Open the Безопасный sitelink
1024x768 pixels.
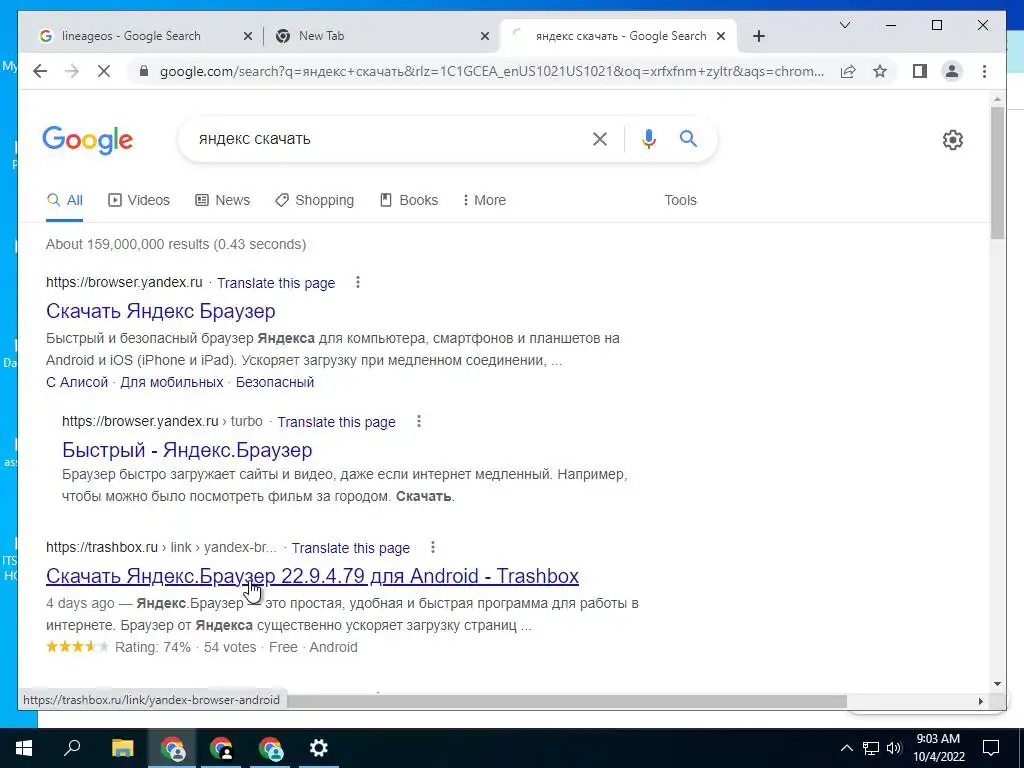pyautogui.click(x=275, y=382)
